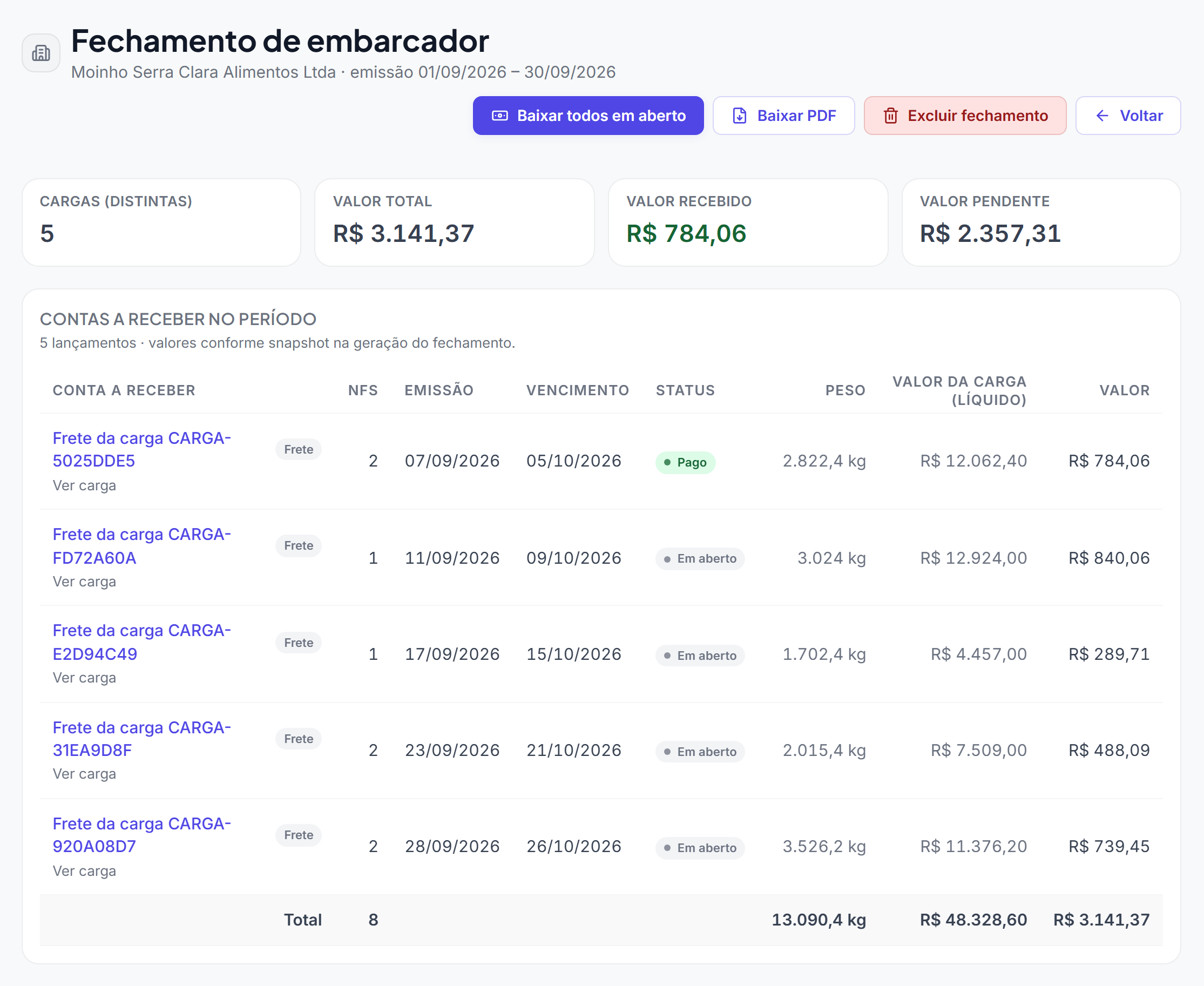
Task: Click the VENCIMENTO column header
Action: pos(578,390)
